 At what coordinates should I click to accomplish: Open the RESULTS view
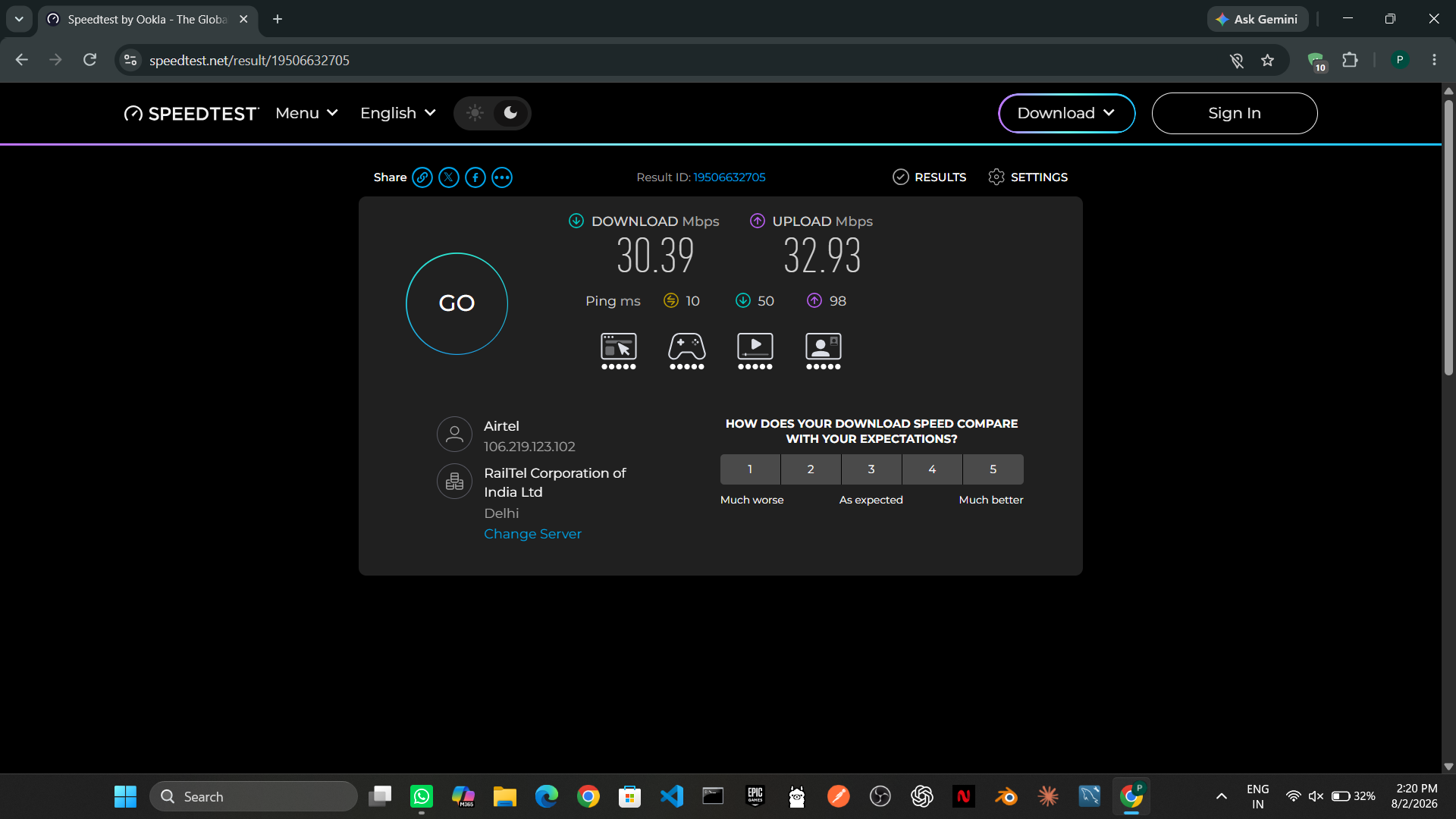pyautogui.click(x=930, y=177)
